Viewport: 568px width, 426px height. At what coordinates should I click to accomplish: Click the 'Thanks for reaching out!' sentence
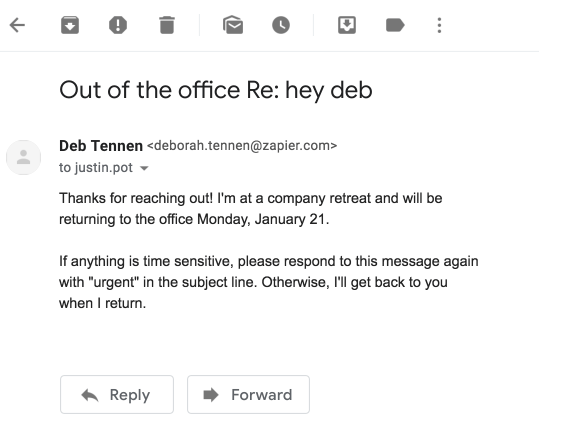(136, 198)
